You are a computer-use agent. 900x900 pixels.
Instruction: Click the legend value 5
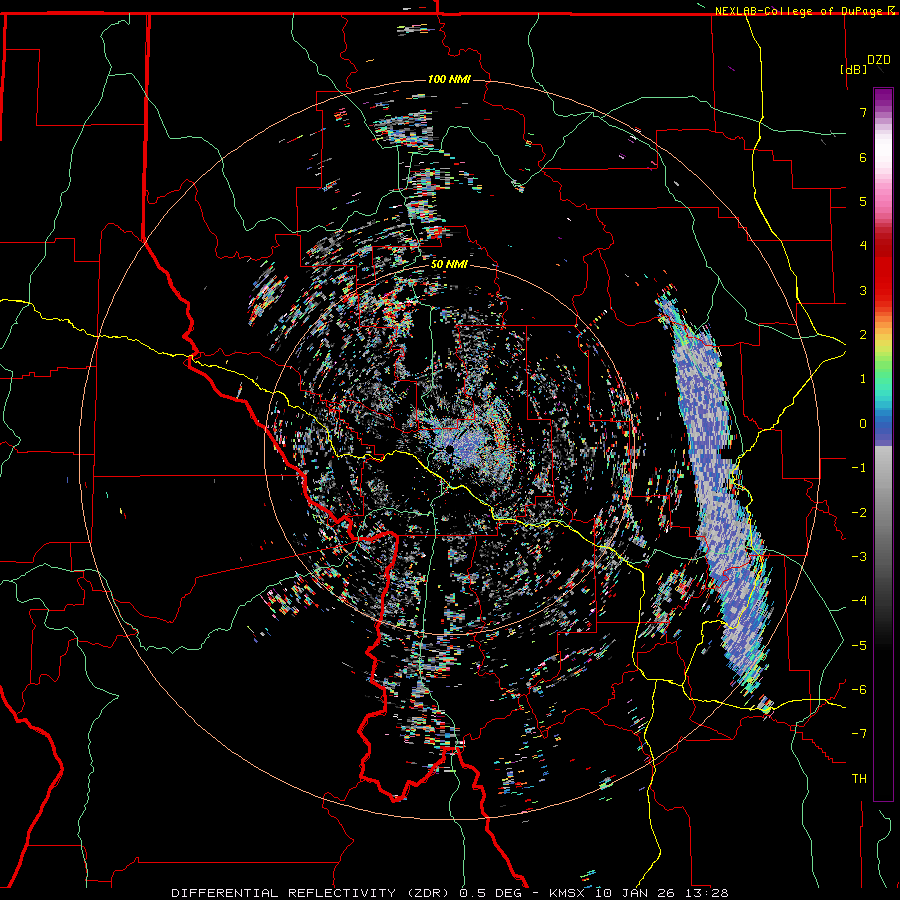tap(863, 201)
